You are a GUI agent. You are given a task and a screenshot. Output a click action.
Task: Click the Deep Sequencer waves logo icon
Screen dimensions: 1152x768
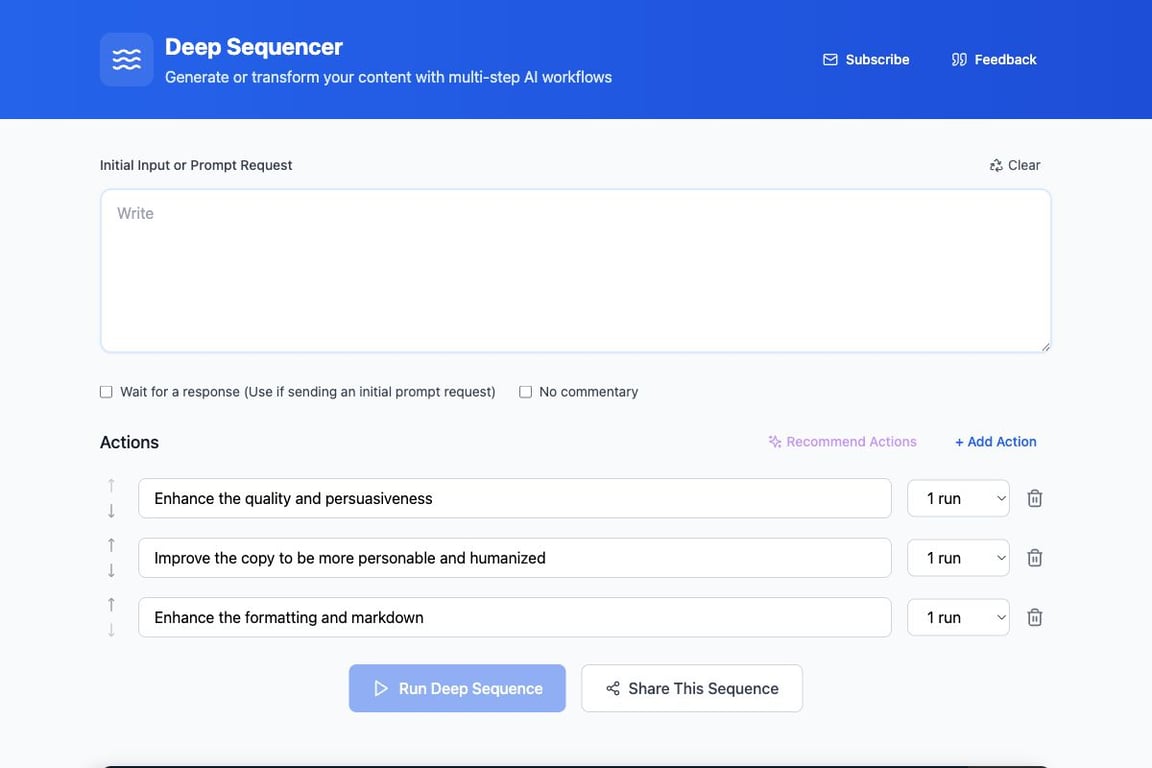click(127, 60)
